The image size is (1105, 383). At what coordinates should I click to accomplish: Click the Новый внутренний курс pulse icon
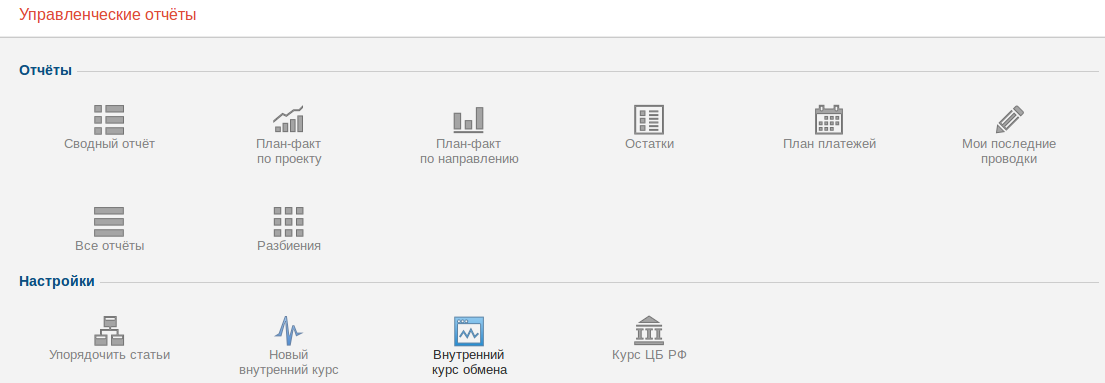click(288, 330)
